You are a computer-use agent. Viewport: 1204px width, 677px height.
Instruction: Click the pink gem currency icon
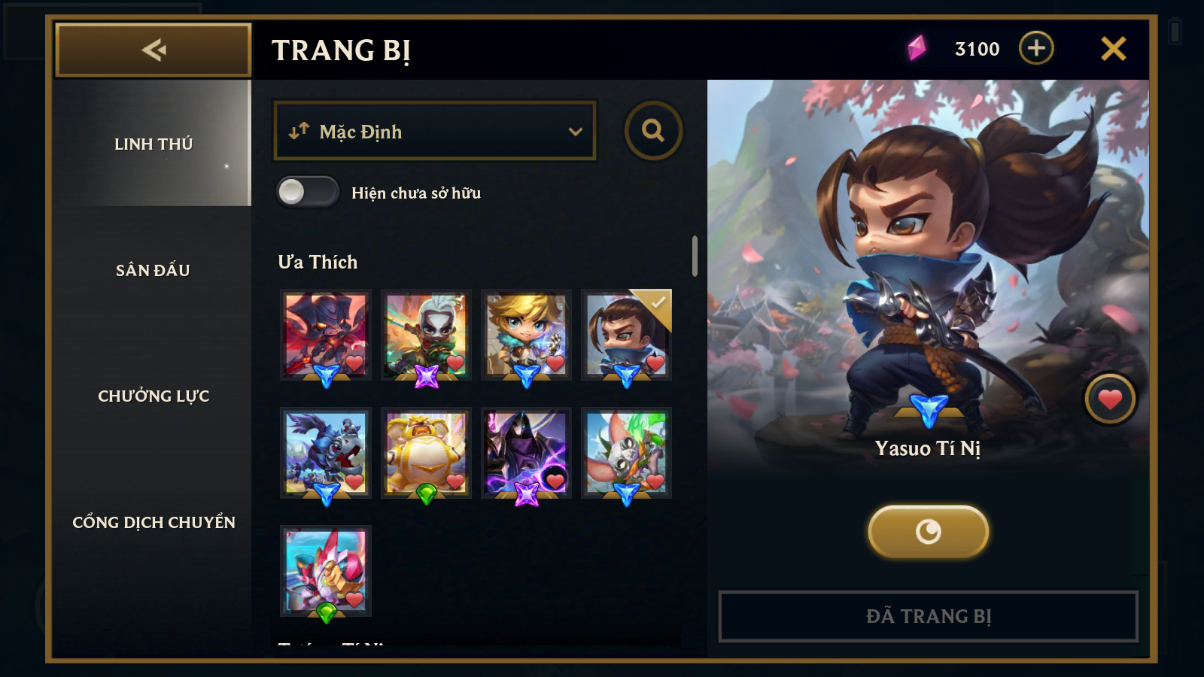(x=916, y=48)
